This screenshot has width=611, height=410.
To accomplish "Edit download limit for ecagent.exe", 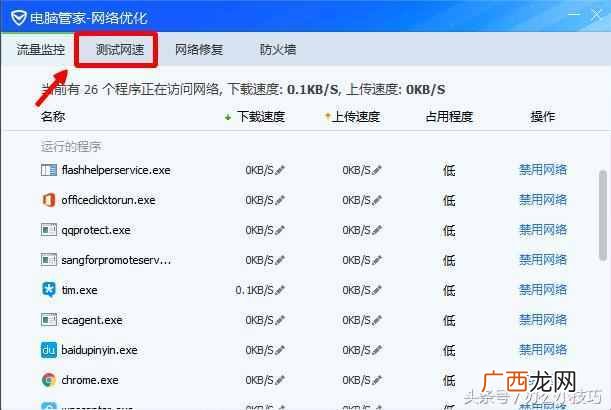I will [280, 320].
